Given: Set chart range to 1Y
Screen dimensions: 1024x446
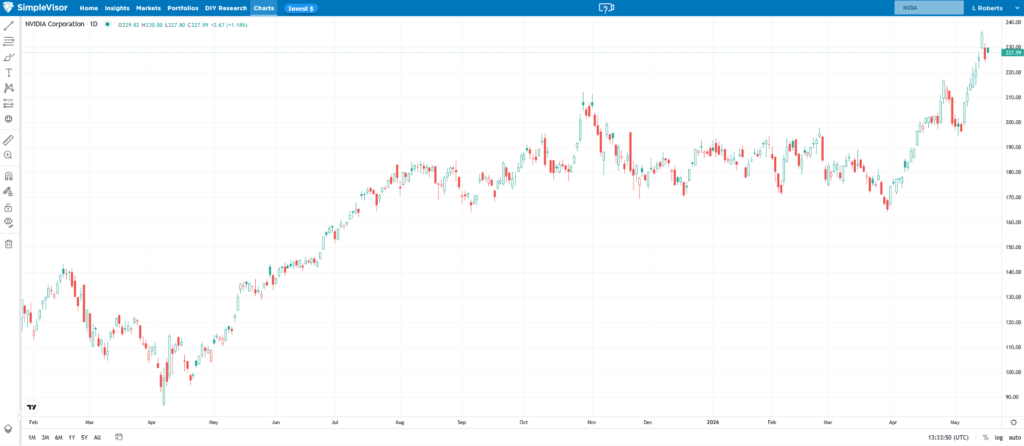Looking at the screenshot, I should [x=72, y=437].
